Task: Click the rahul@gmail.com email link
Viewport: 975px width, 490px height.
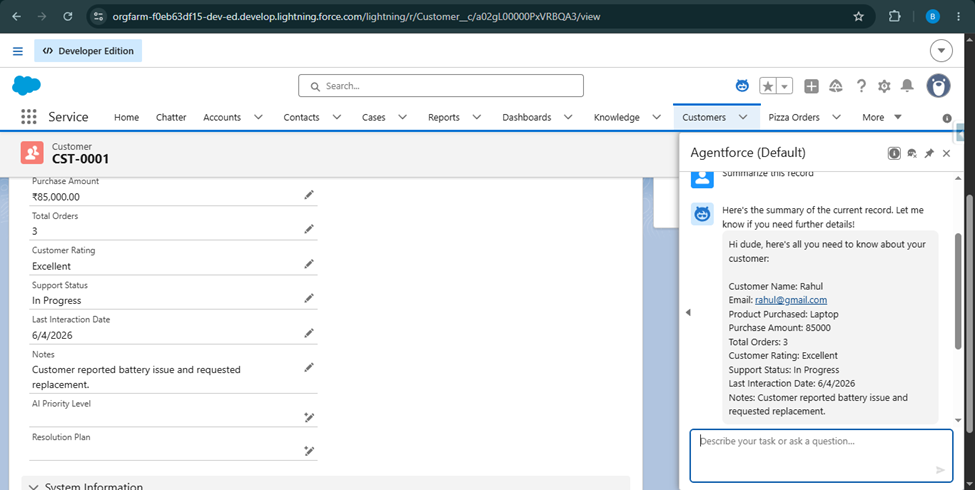Action: pos(791,300)
